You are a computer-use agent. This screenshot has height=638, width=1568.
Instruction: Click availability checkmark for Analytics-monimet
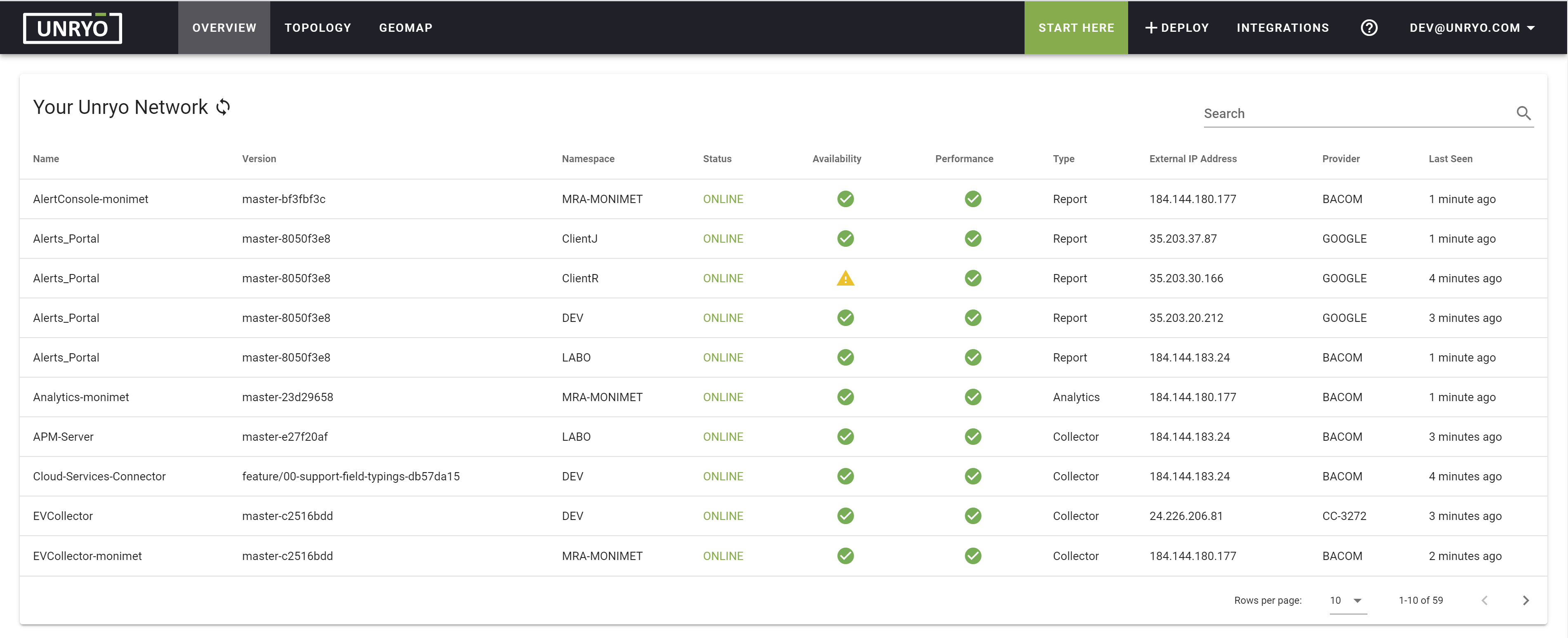845,397
